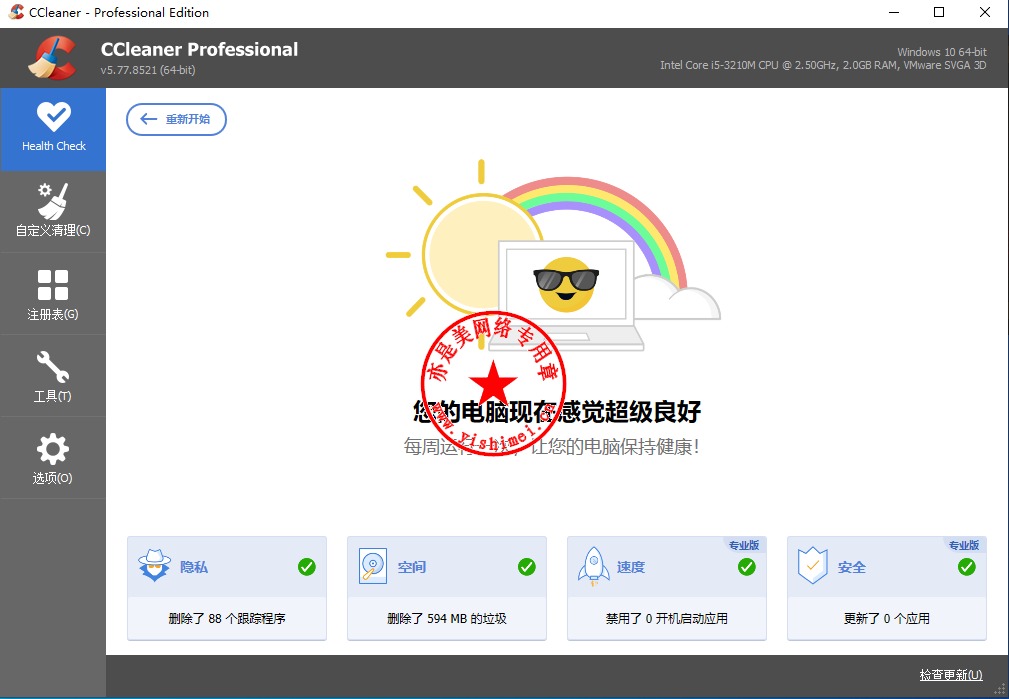Viewport: 1009px width, 699px height.
Task: Select 禁用了 0 开机启动应用 result text
Action: 667,619
